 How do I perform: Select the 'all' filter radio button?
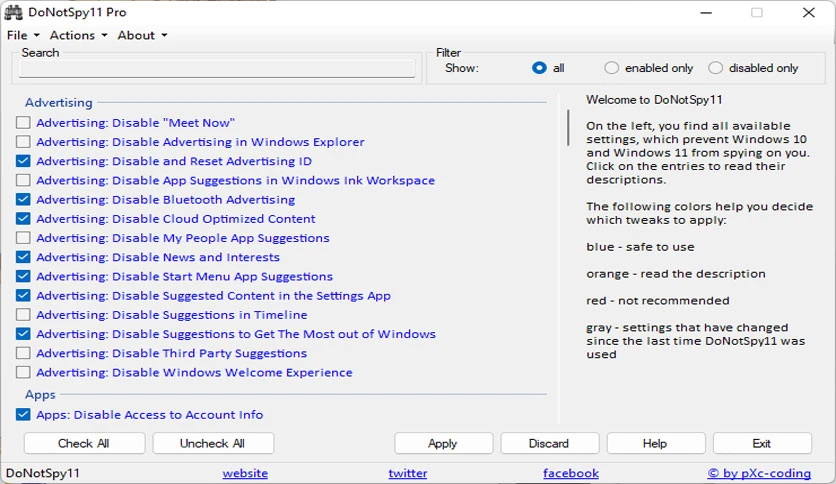[539, 68]
